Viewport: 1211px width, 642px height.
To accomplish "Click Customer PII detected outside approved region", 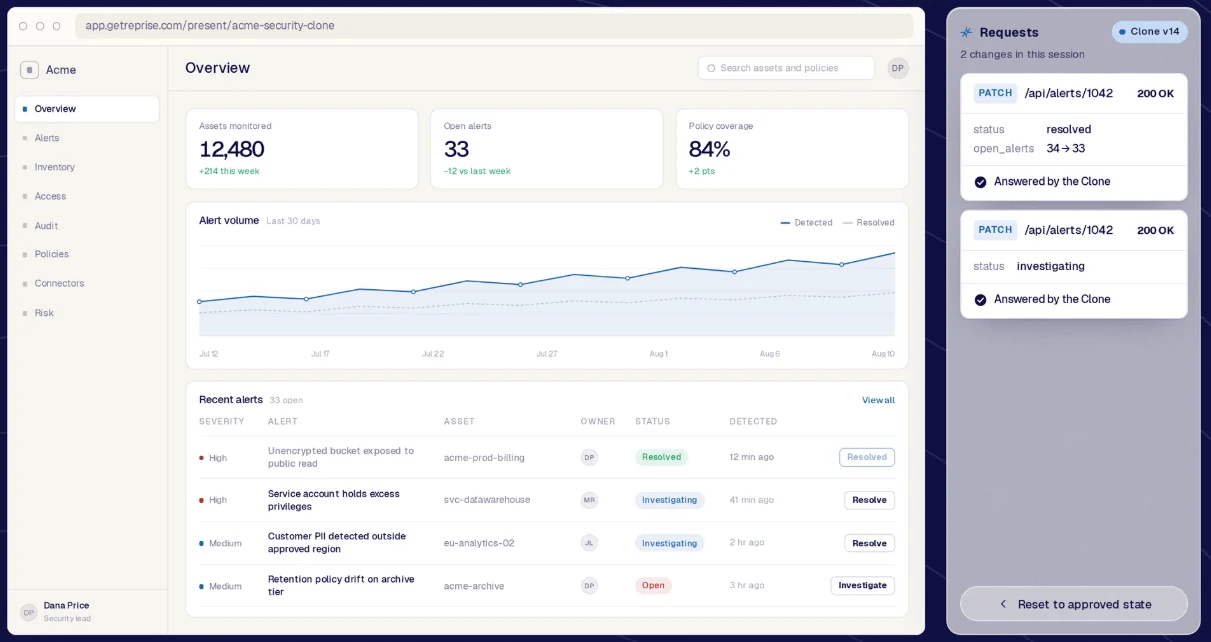I will click(337, 543).
